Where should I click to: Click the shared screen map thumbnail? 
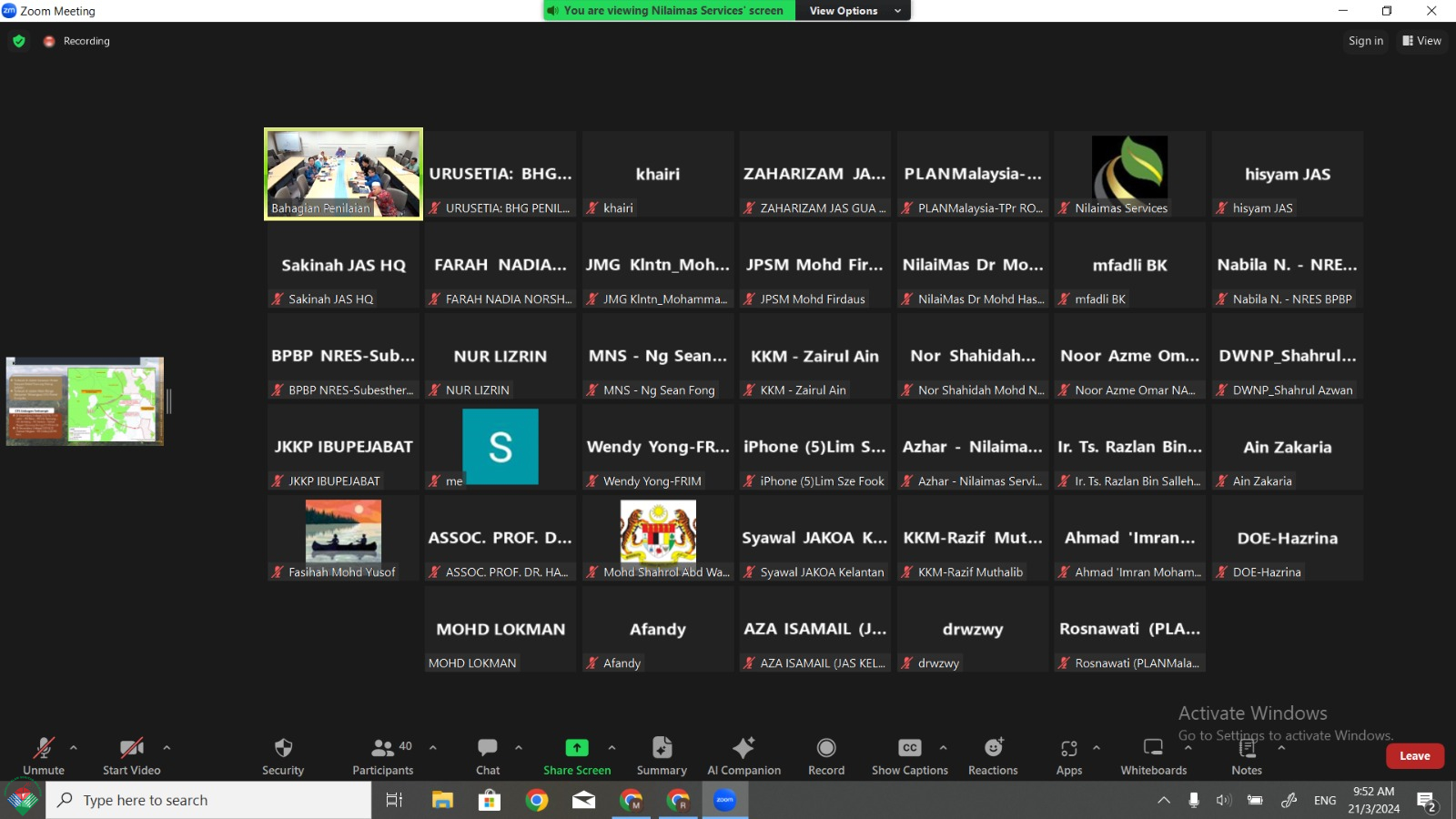[x=85, y=401]
